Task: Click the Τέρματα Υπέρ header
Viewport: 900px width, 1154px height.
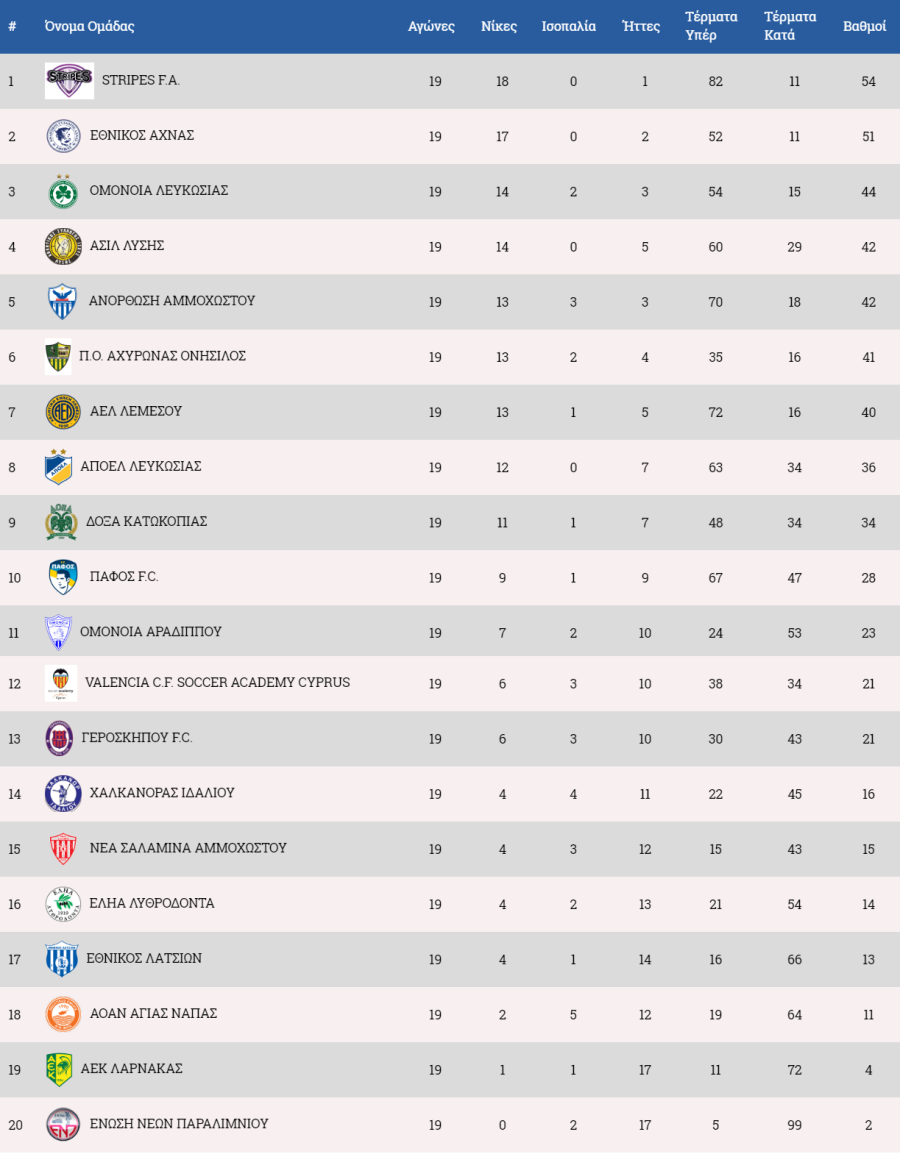Action: coord(711,26)
